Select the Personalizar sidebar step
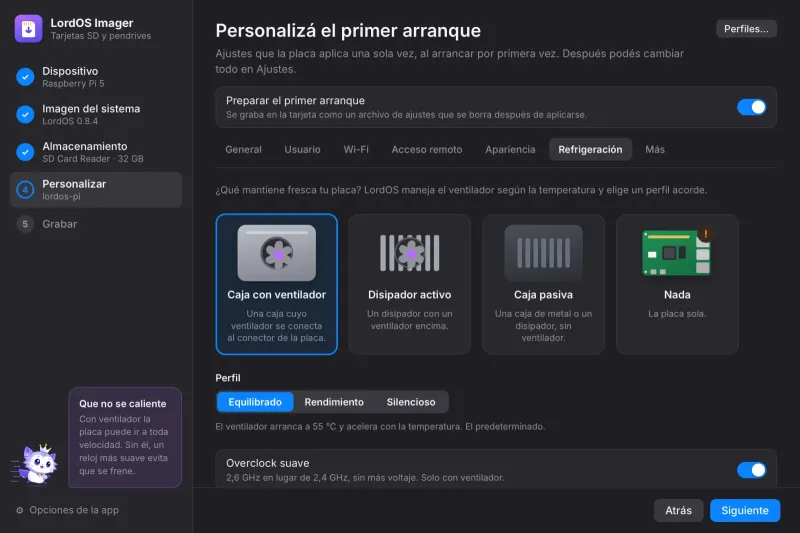Screen dimensions: 800x533 (x=96, y=190)
